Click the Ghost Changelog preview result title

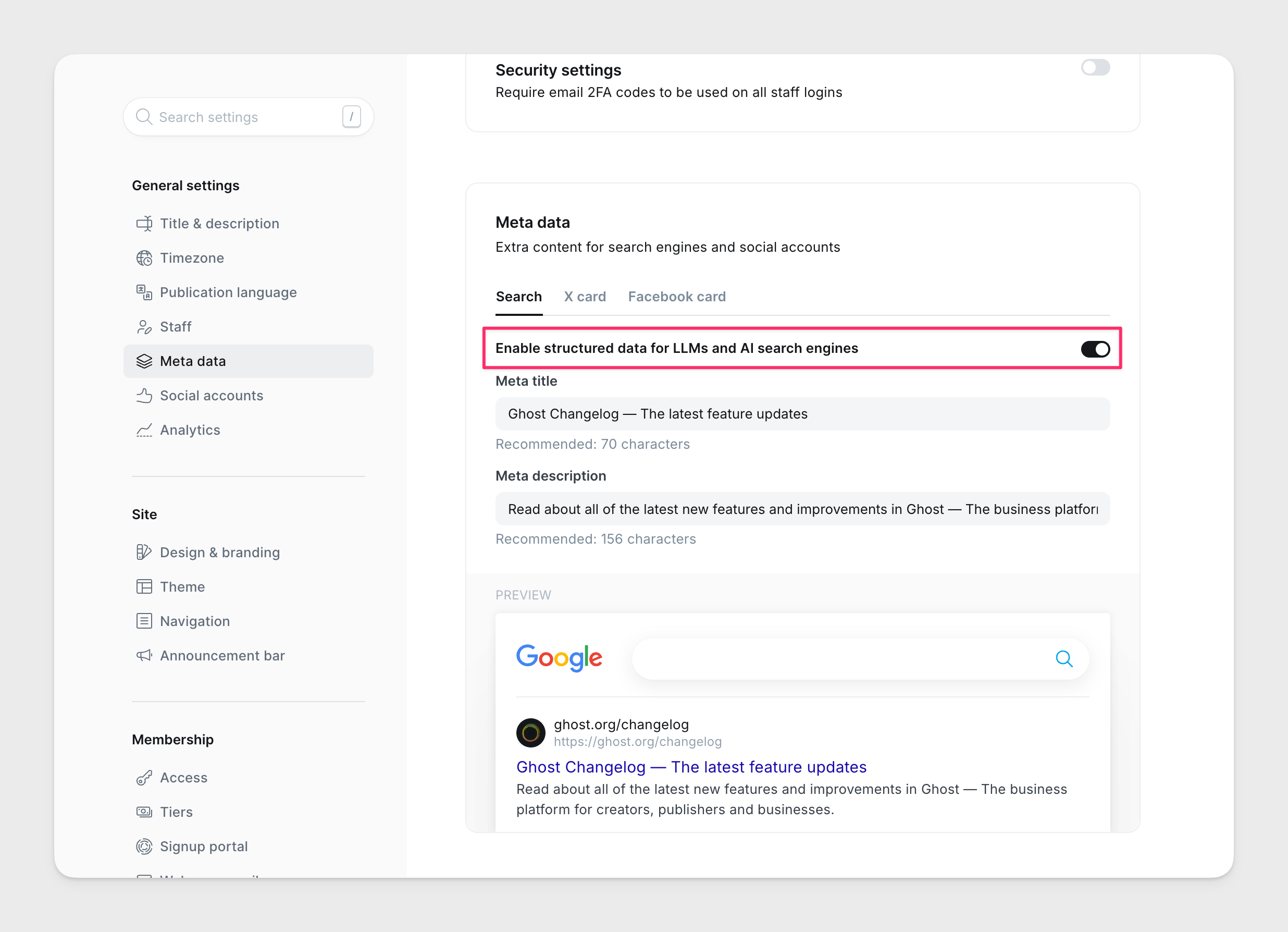click(691, 767)
